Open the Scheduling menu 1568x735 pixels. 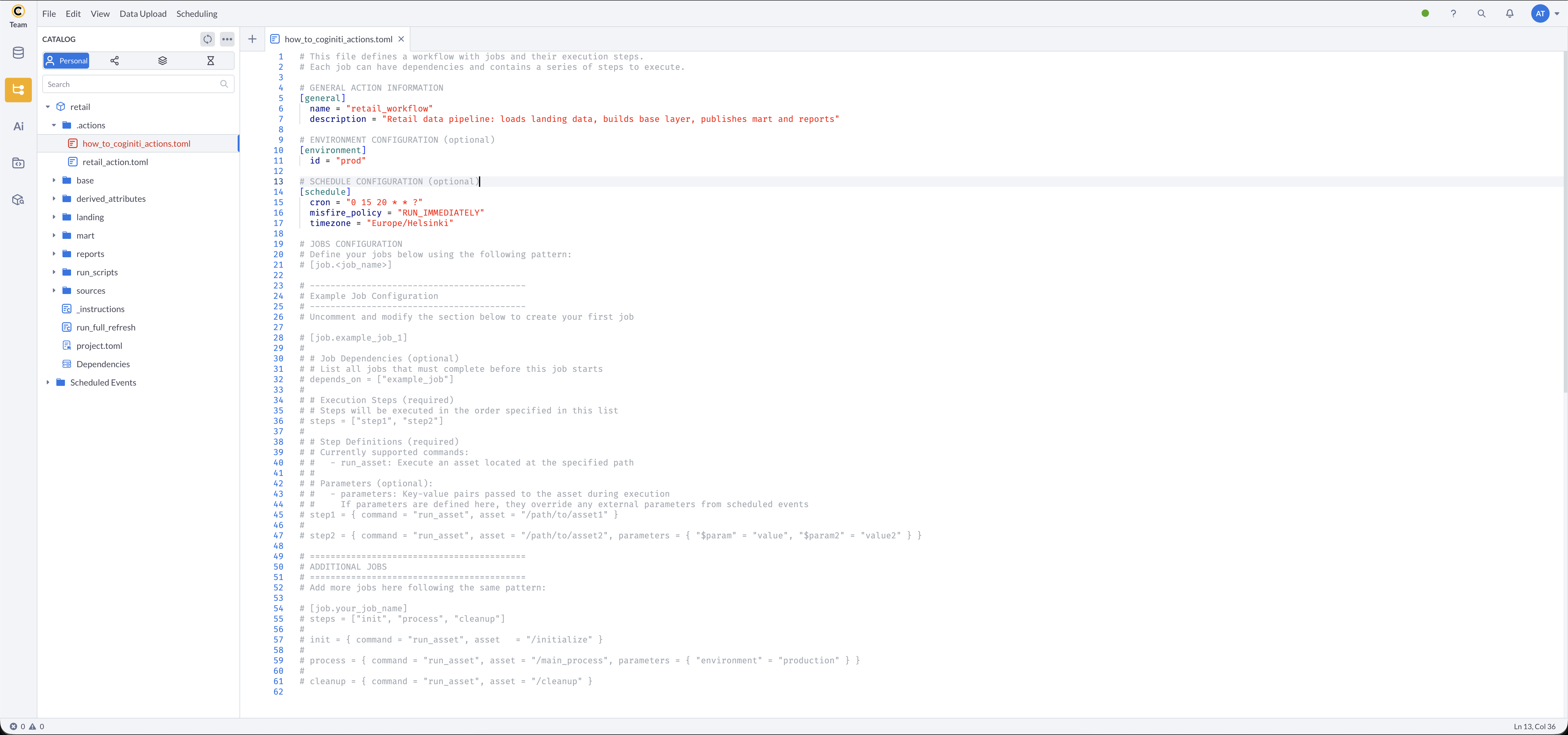point(196,13)
